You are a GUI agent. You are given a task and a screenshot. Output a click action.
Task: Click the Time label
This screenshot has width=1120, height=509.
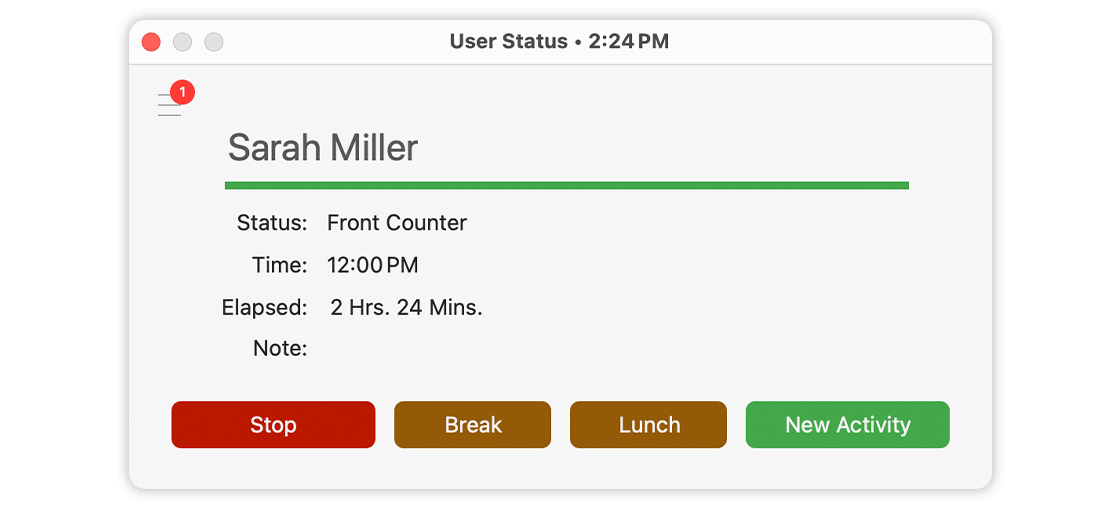pos(279,265)
